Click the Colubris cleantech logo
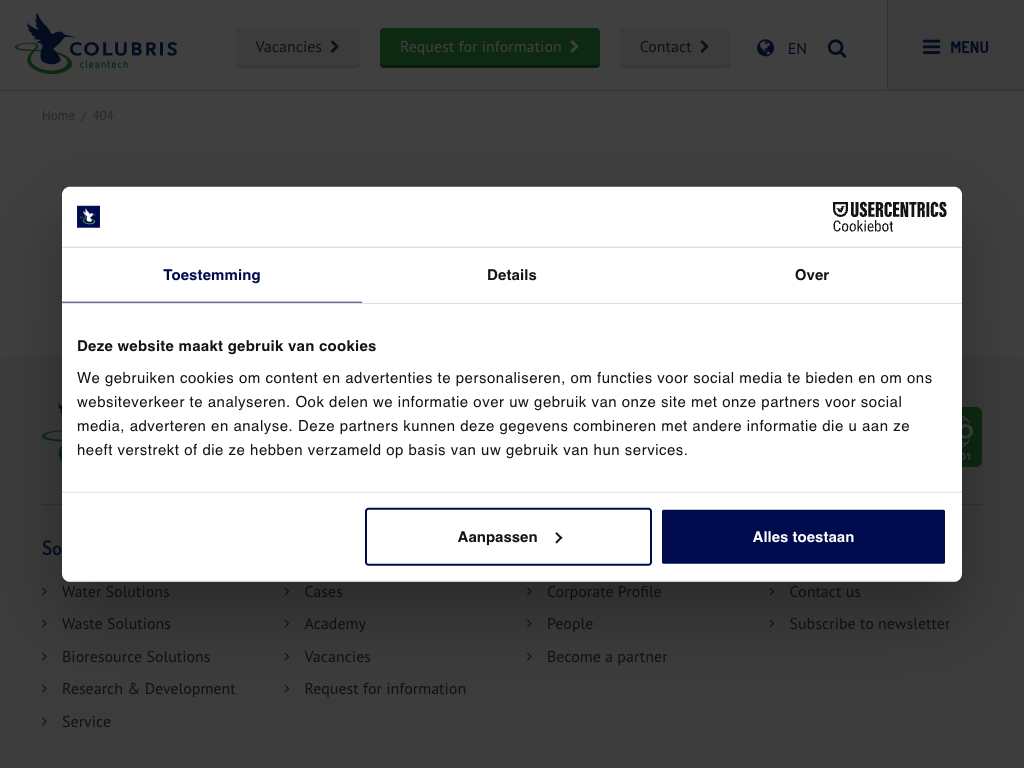1024x768 pixels. point(96,45)
